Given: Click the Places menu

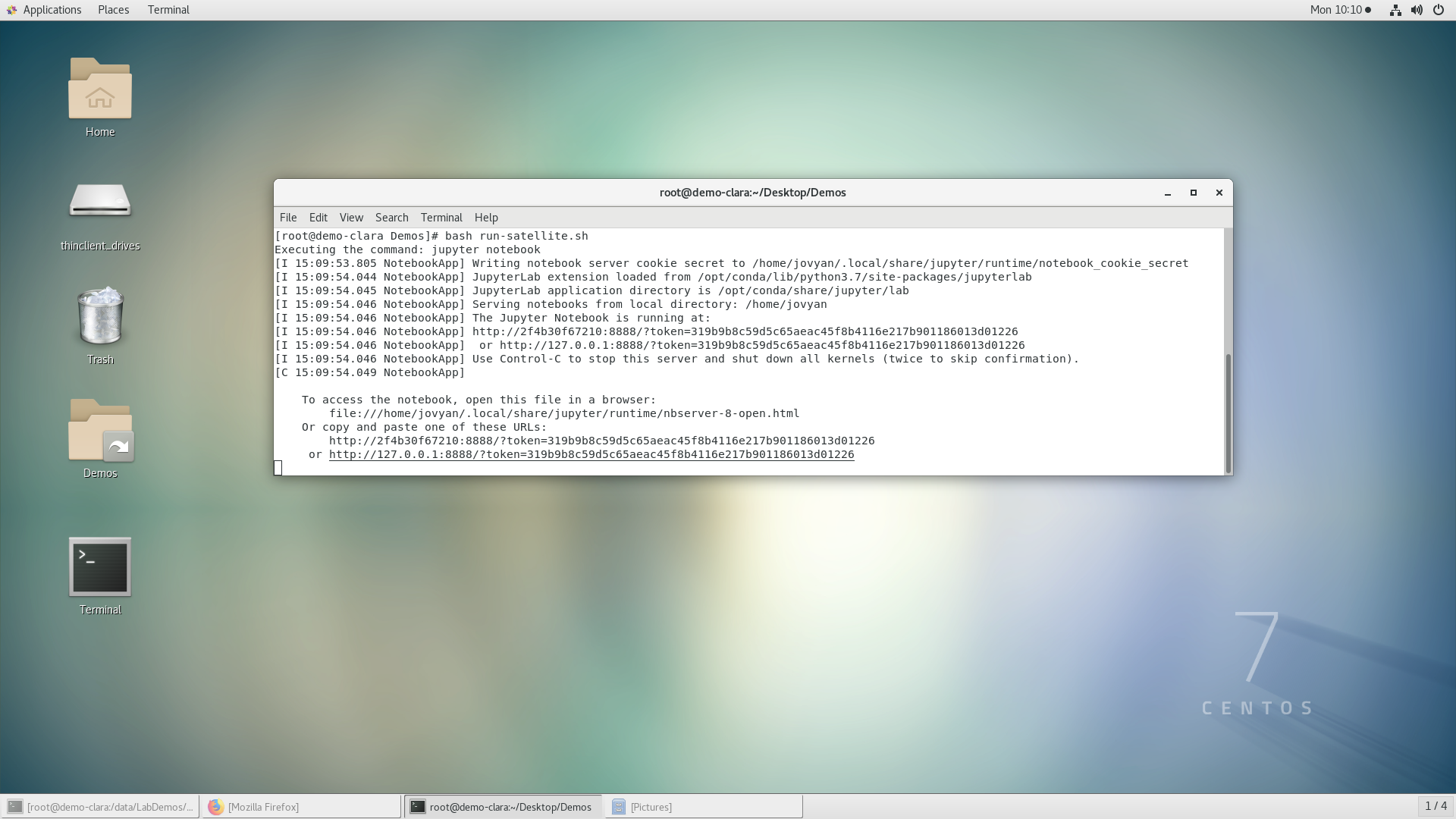Looking at the screenshot, I should (x=112, y=9).
